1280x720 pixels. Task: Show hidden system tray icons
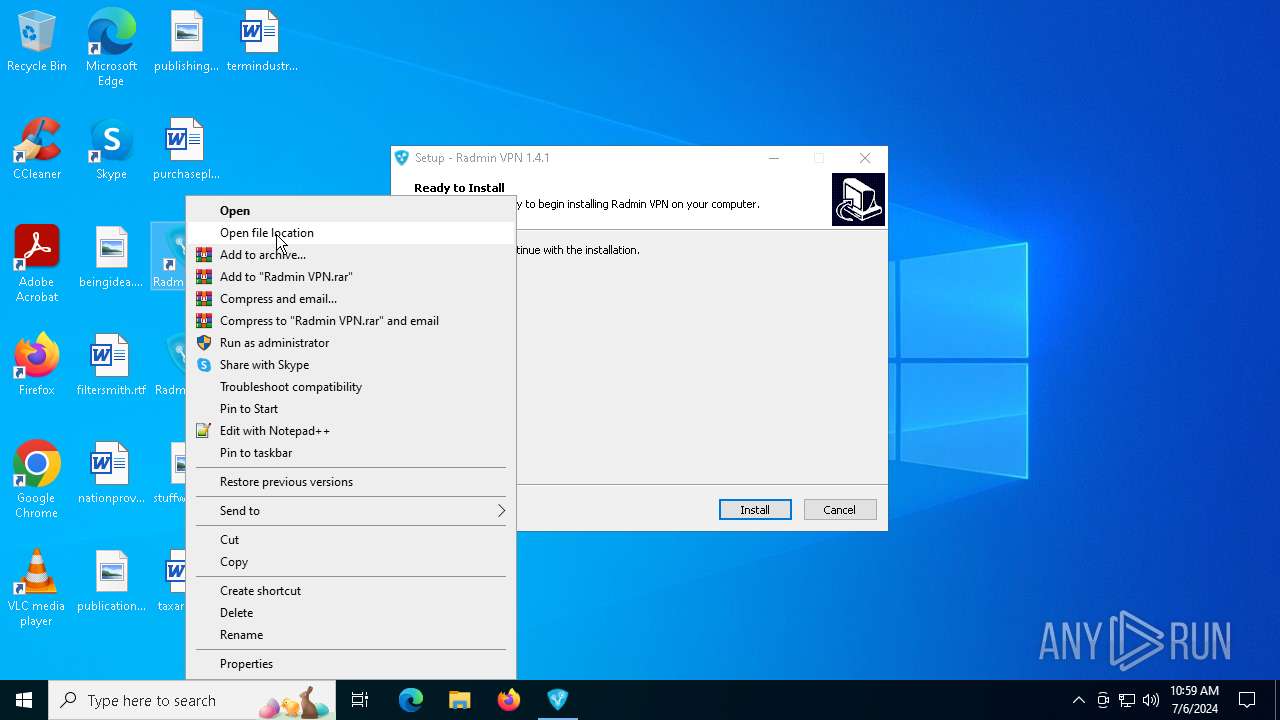point(1078,700)
